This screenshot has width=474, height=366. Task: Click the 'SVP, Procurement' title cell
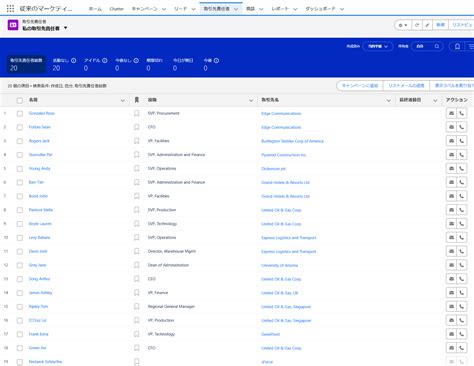click(x=163, y=113)
